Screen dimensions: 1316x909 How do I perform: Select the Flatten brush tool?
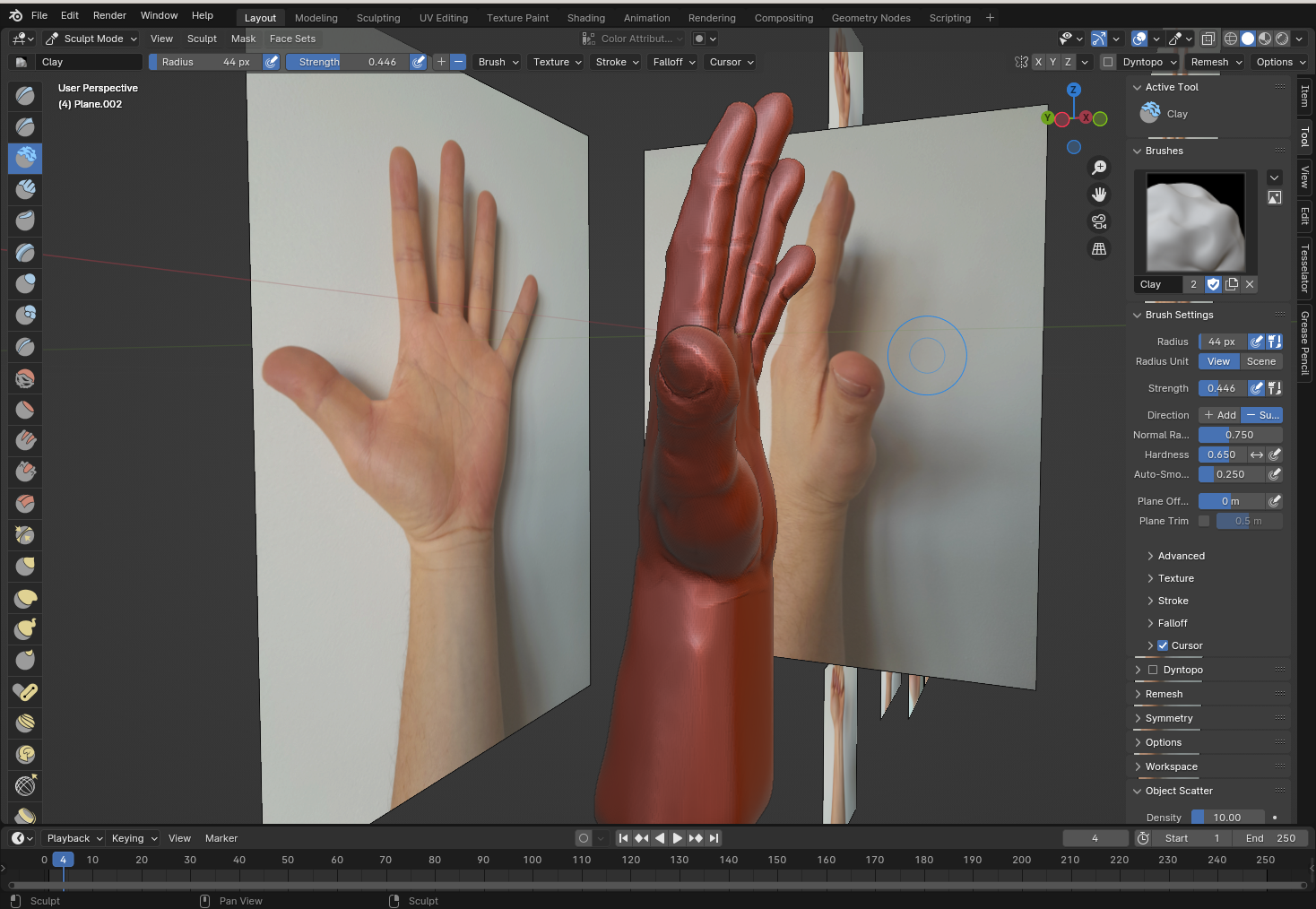click(x=25, y=410)
